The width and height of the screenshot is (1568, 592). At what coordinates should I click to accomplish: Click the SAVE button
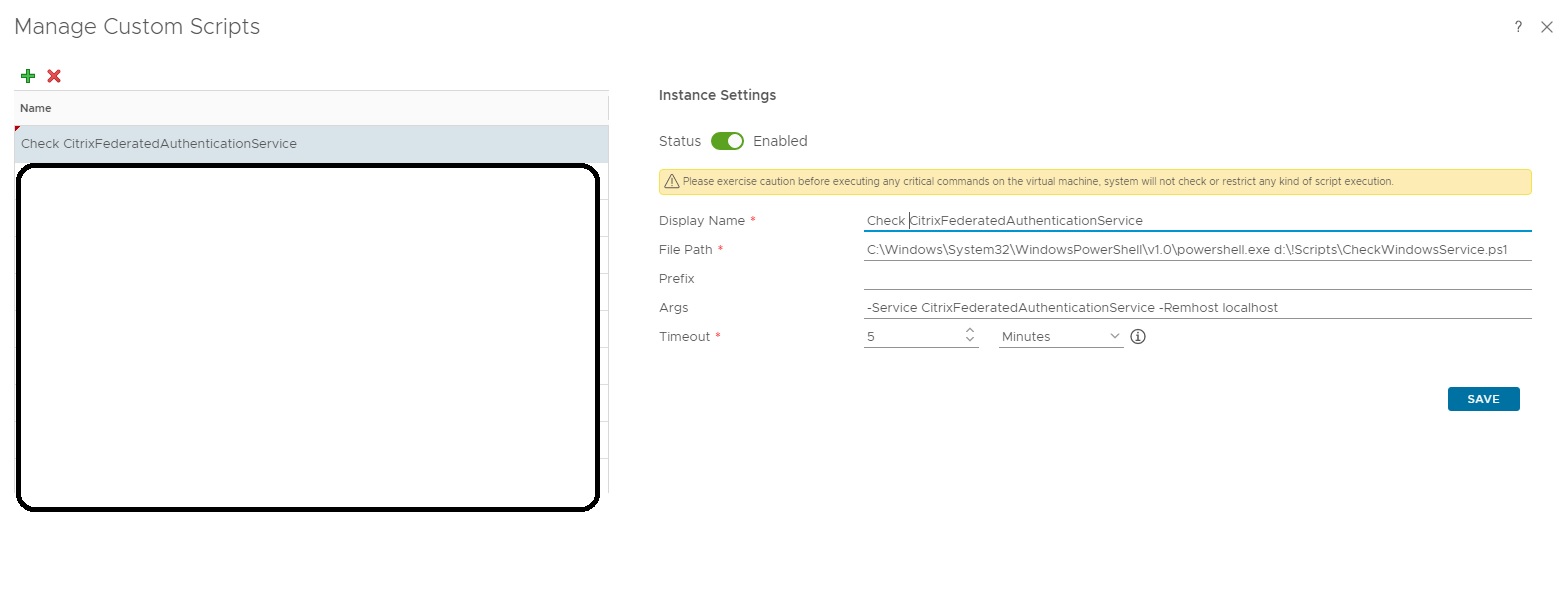(x=1483, y=399)
